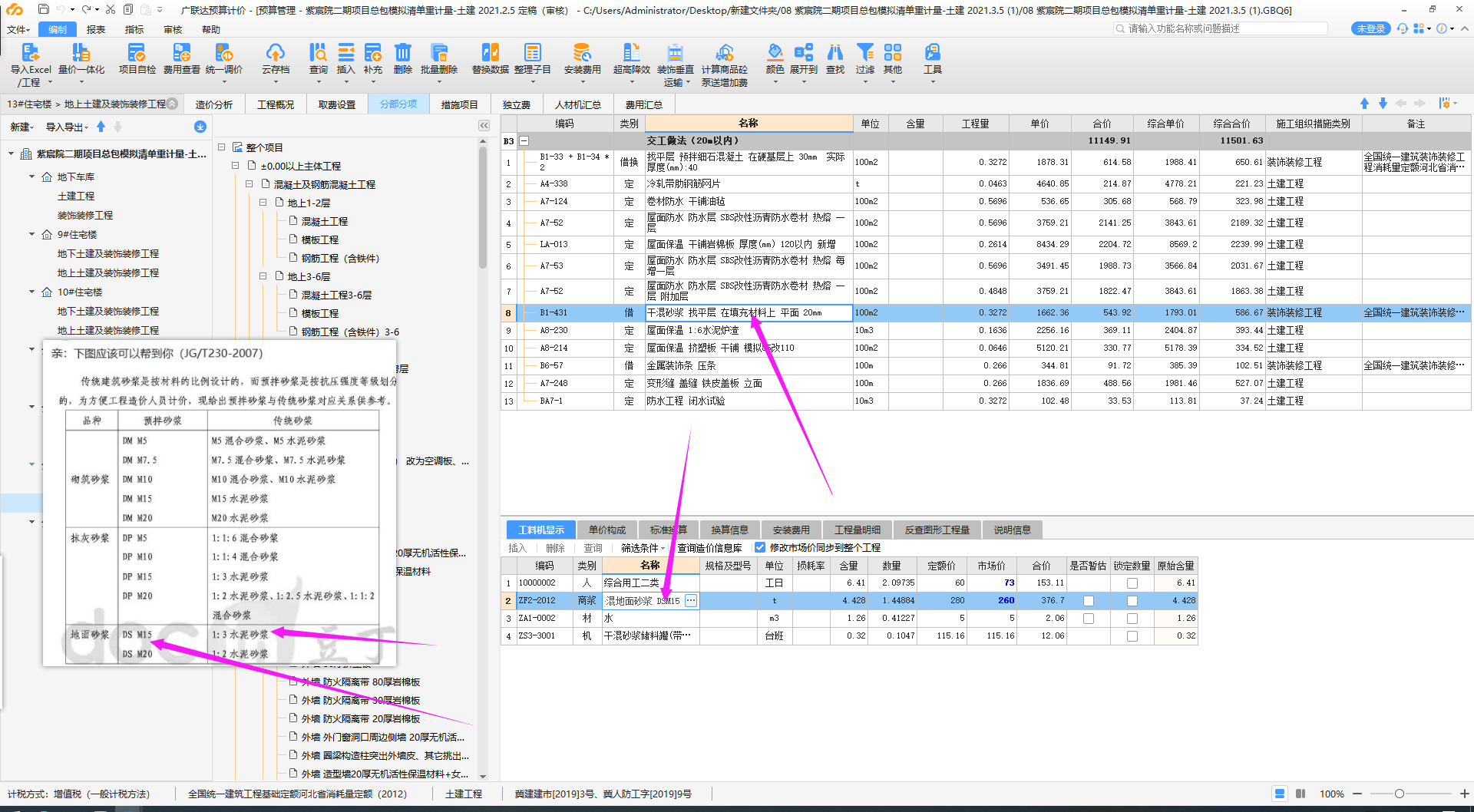Screen dimensions: 1474x812
Task: Click the 超高降效 icon
Action: pos(631,53)
